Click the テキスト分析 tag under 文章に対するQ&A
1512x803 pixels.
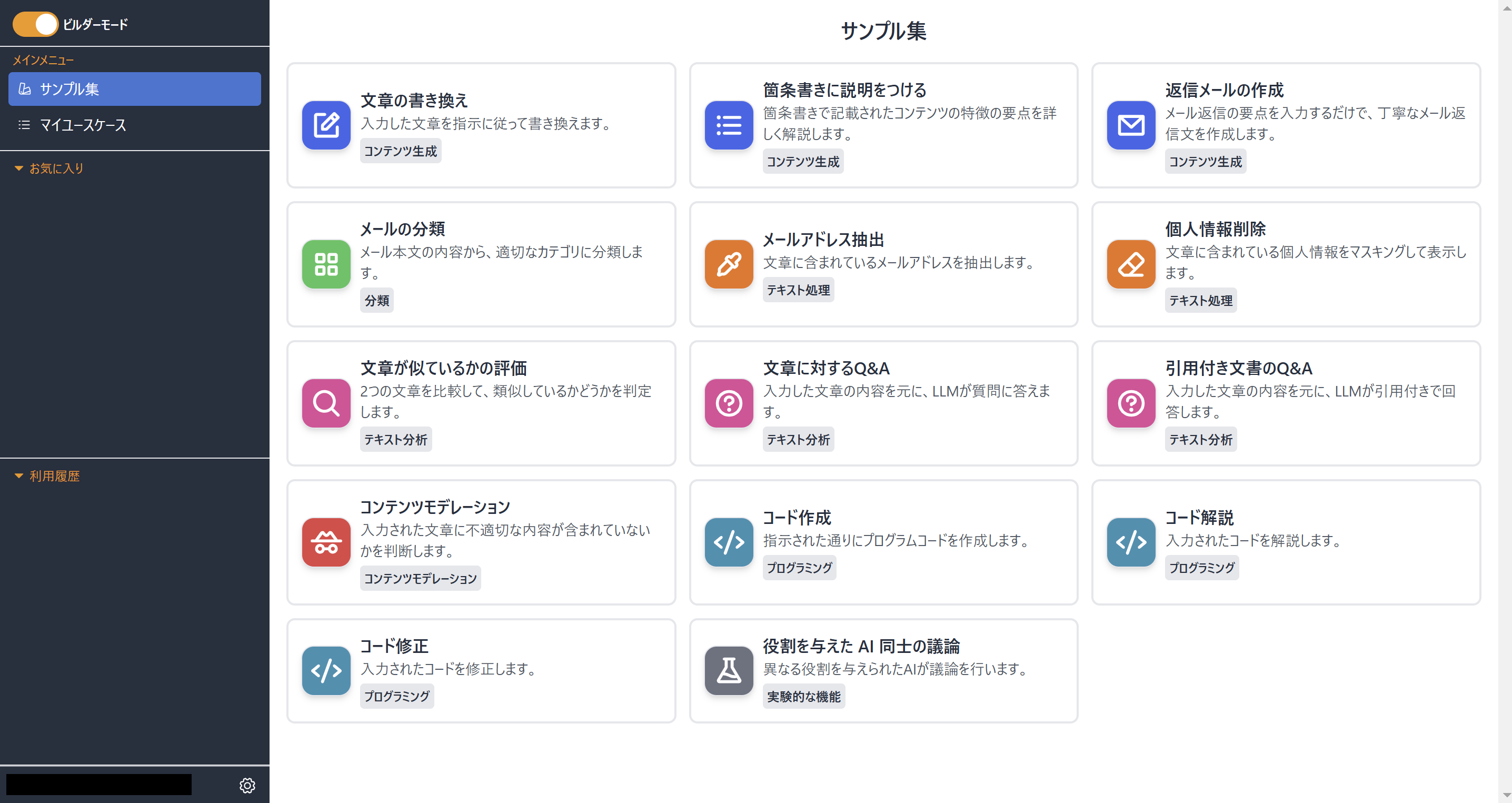click(798, 439)
